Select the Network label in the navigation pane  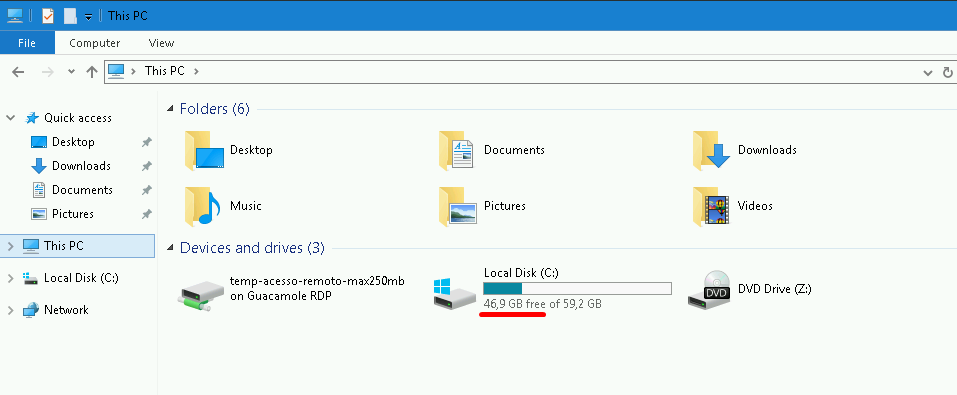coord(66,310)
